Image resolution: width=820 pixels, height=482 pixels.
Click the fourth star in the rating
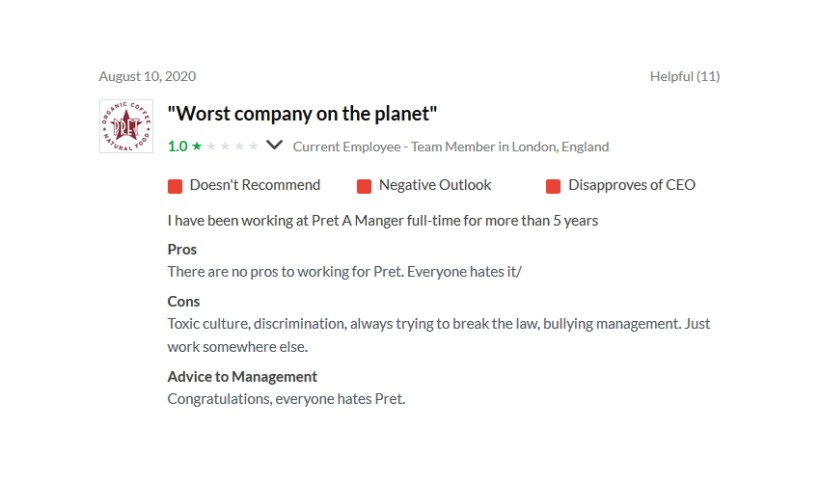(239, 146)
